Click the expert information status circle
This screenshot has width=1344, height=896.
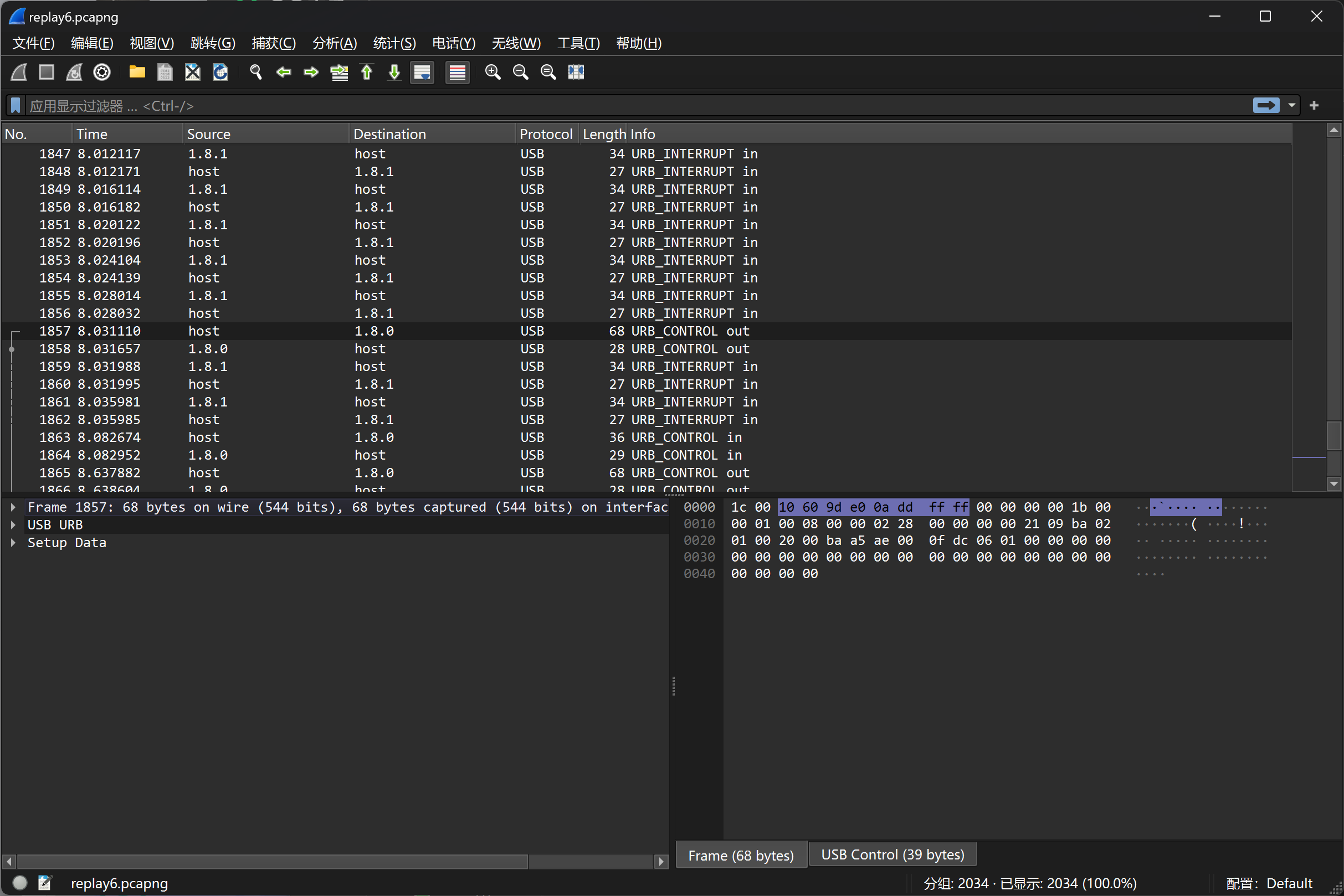tap(20, 883)
